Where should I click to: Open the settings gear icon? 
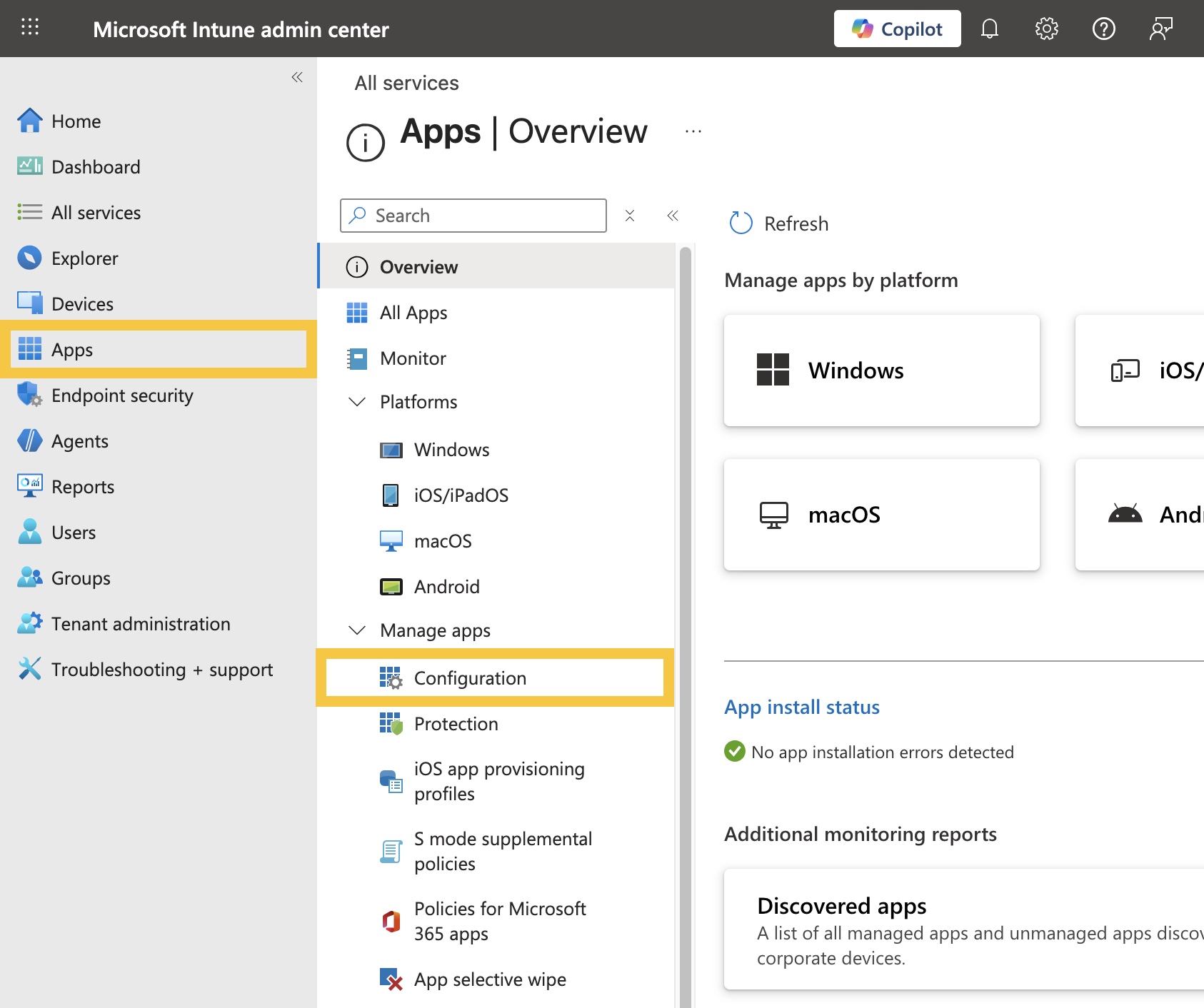pyautogui.click(x=1046, y=29)
